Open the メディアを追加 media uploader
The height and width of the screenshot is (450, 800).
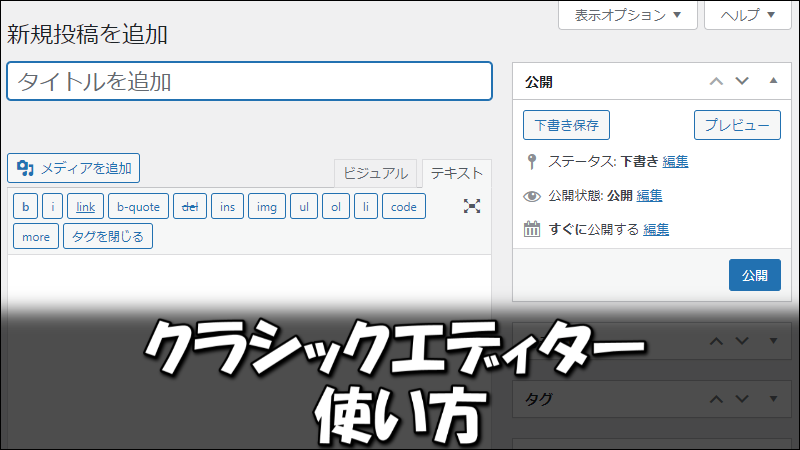tap(74, 168)
